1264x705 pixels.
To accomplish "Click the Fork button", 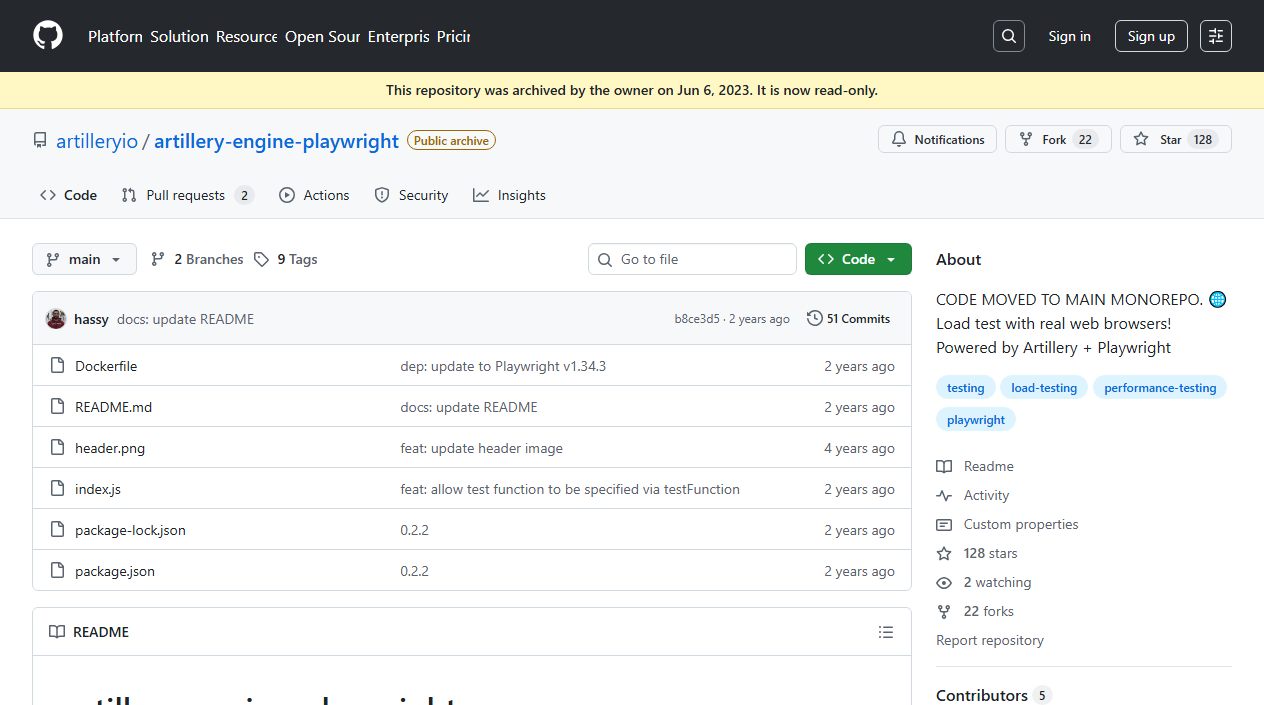I will 1058,140.
